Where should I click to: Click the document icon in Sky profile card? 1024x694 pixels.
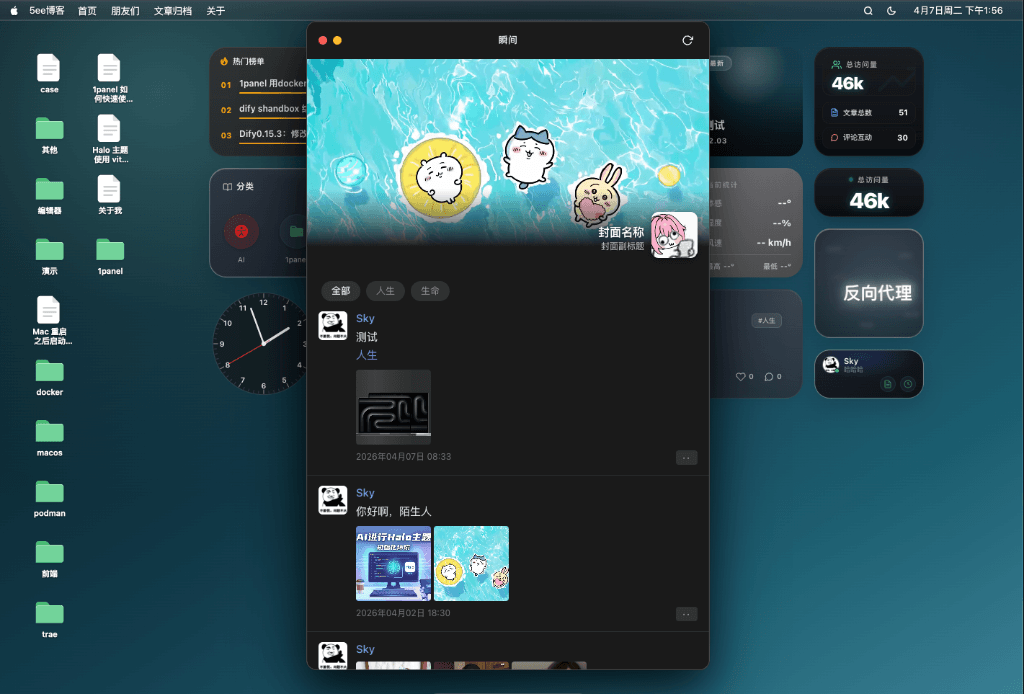tap(887, 383)
